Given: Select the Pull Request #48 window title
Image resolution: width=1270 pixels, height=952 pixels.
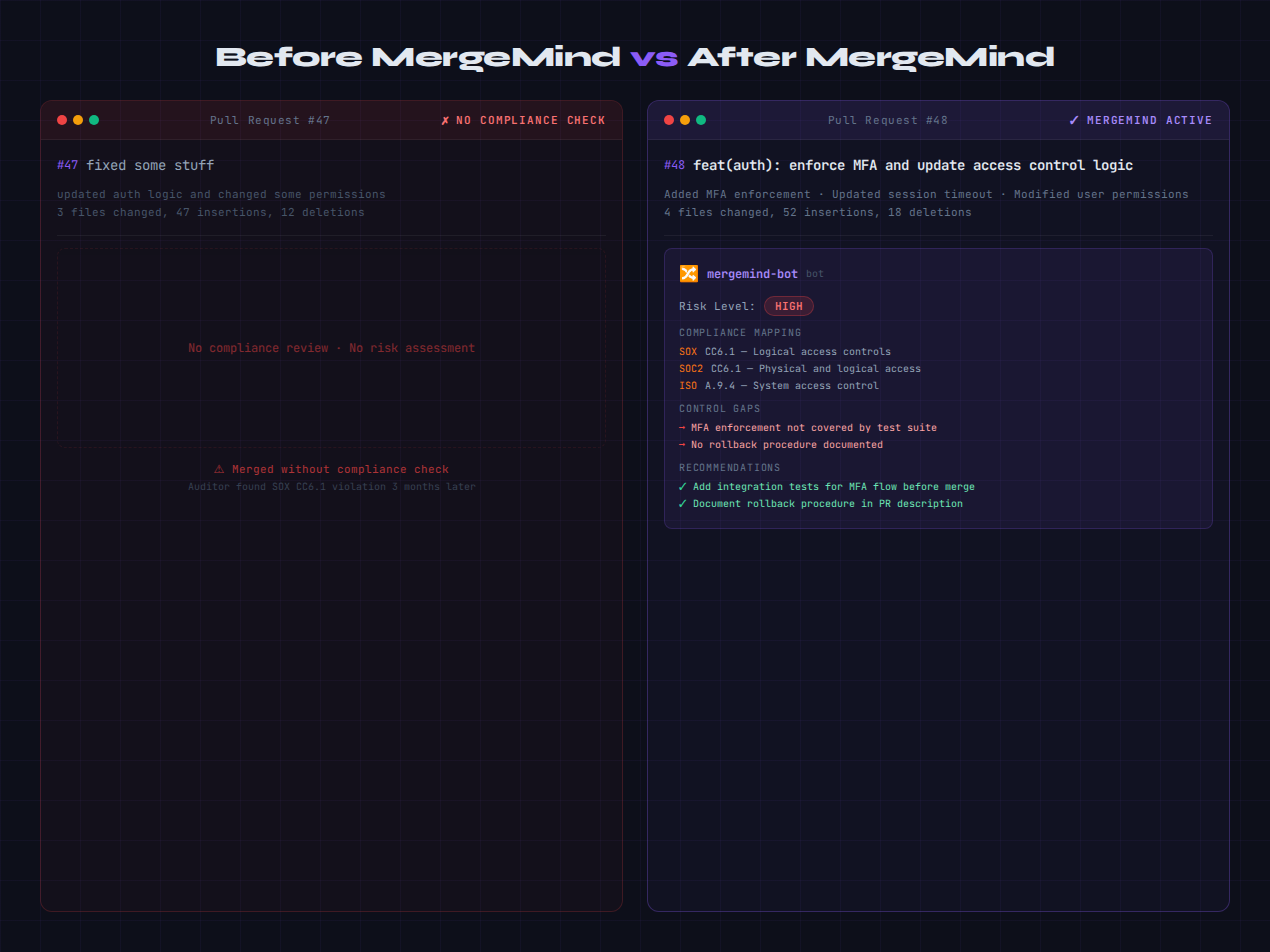Looking at the screenshot, I should click(888, 120).
